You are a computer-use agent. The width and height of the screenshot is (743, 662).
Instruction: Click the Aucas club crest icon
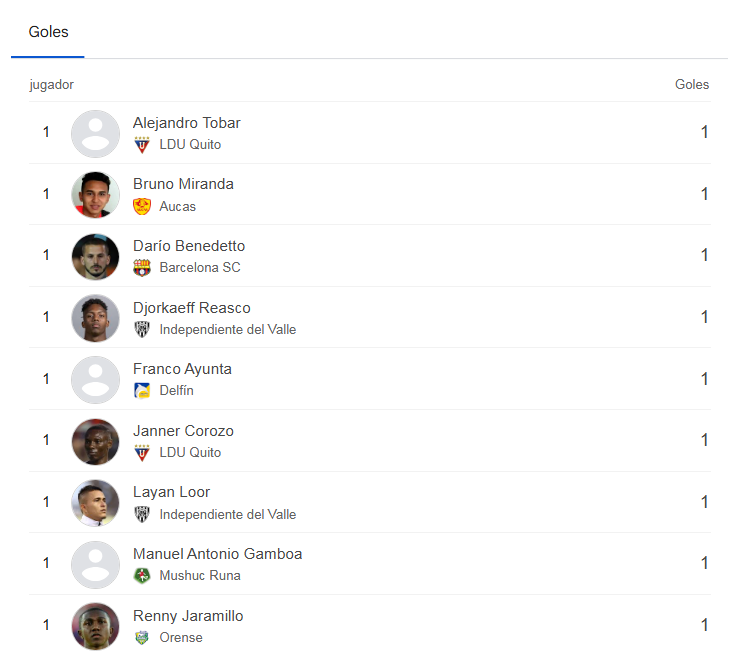(142, 206)
